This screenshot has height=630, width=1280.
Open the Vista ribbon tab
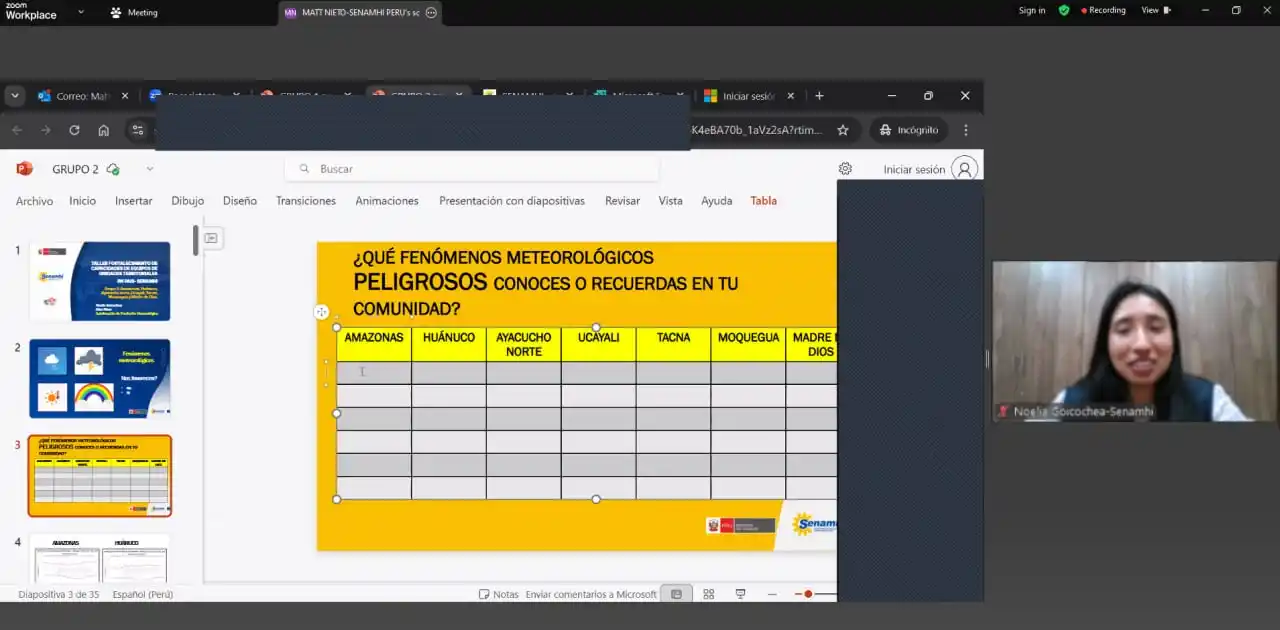(x=671, y=201)
